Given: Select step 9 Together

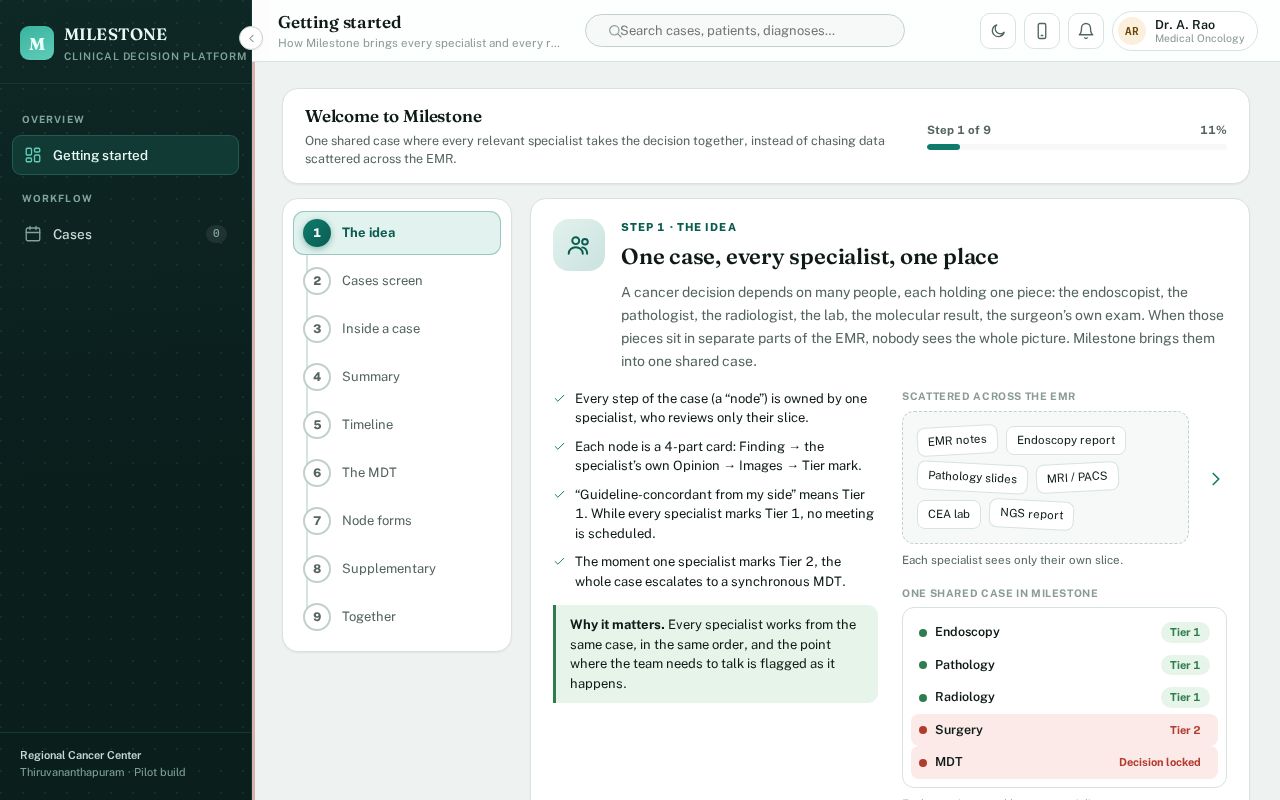Looking at the screenshot, I should click(397, 617).
